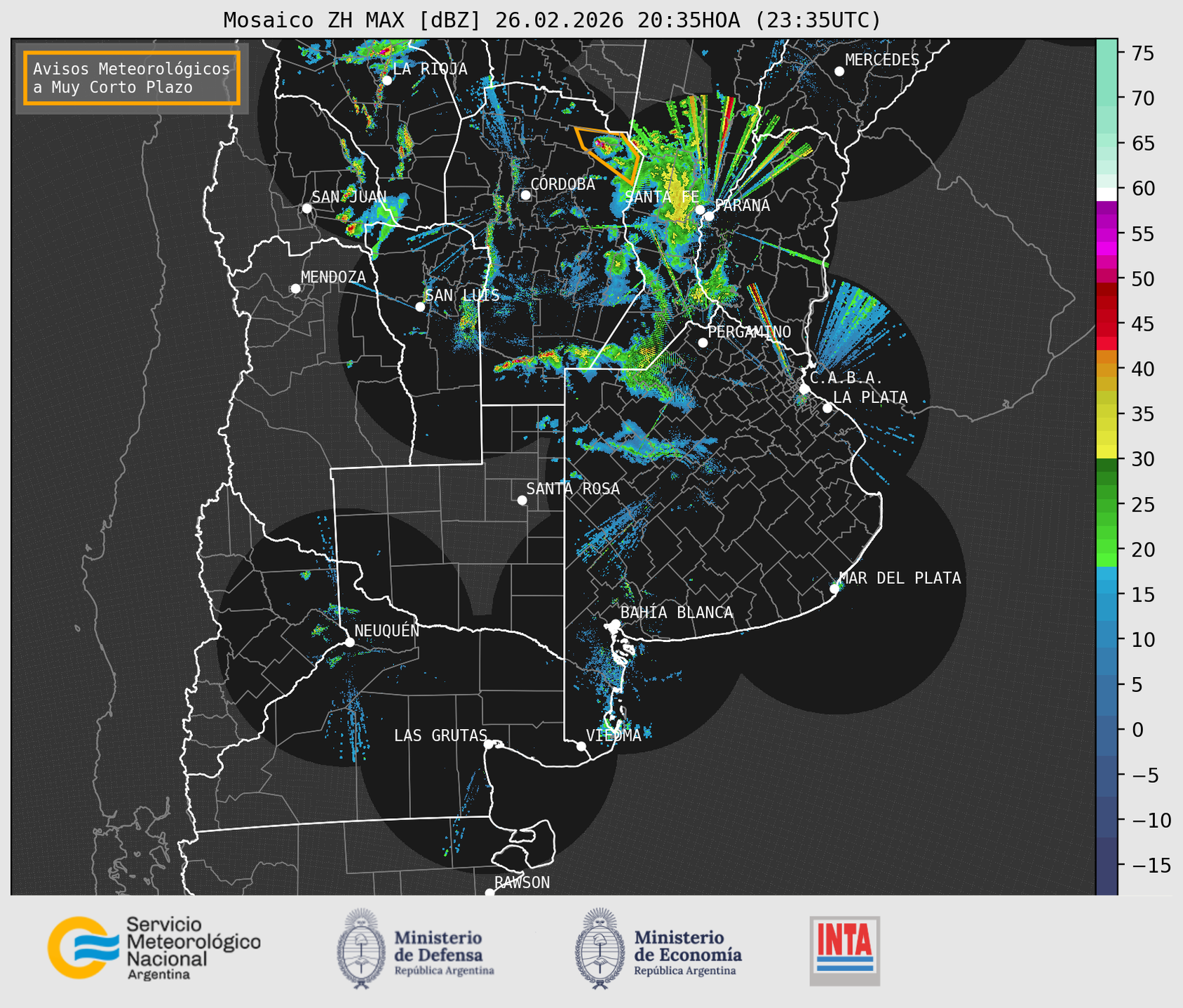Click the LA PLATA city label
Screen dimensions: 1183x1008
pos(870,397)
